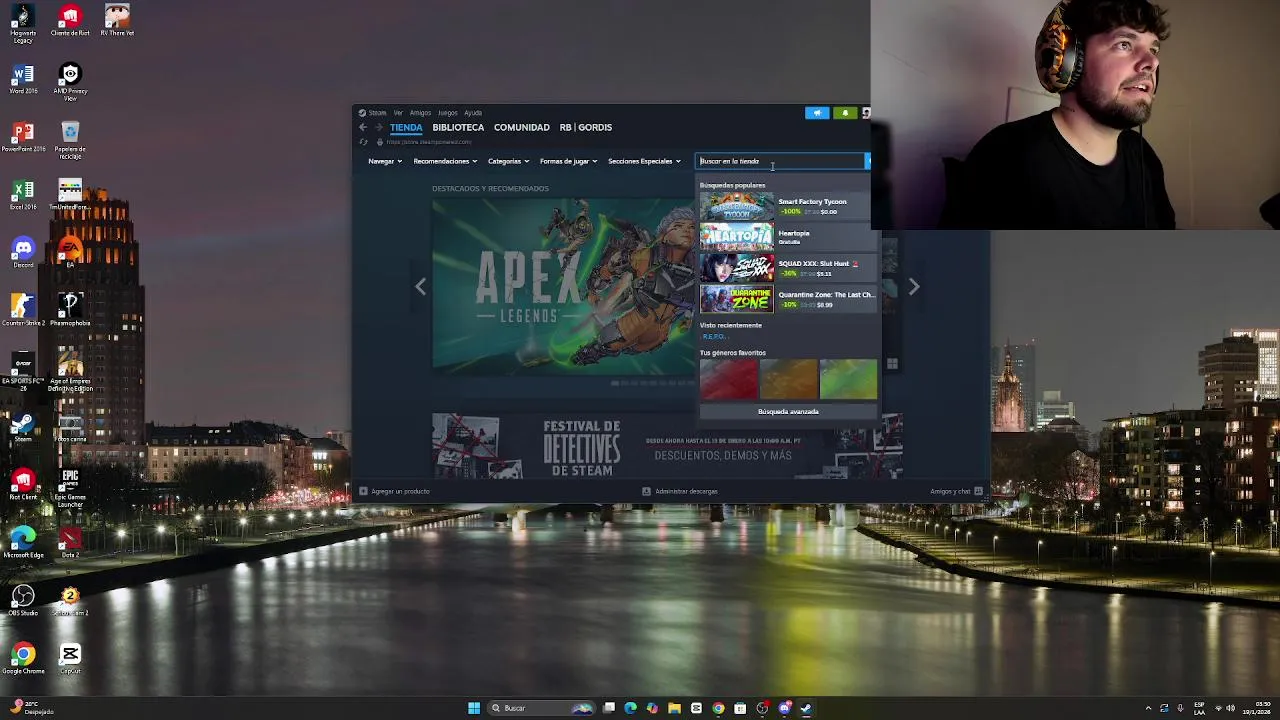Open the Apex Legends featured banner
This screenshot has height=720, width=1280.
[564, 287]
